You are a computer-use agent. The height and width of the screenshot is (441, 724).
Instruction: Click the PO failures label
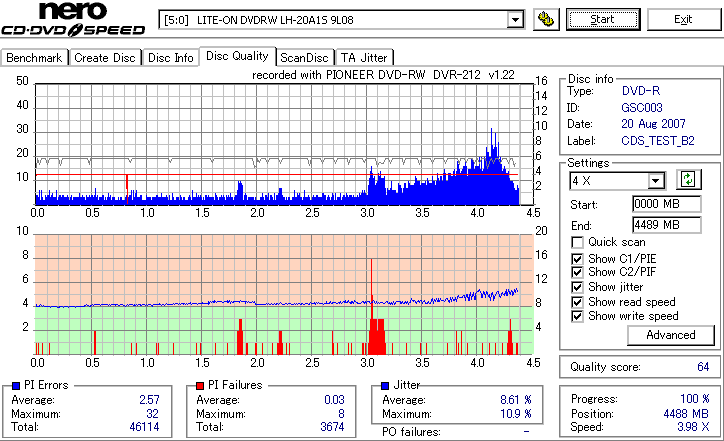411,432
